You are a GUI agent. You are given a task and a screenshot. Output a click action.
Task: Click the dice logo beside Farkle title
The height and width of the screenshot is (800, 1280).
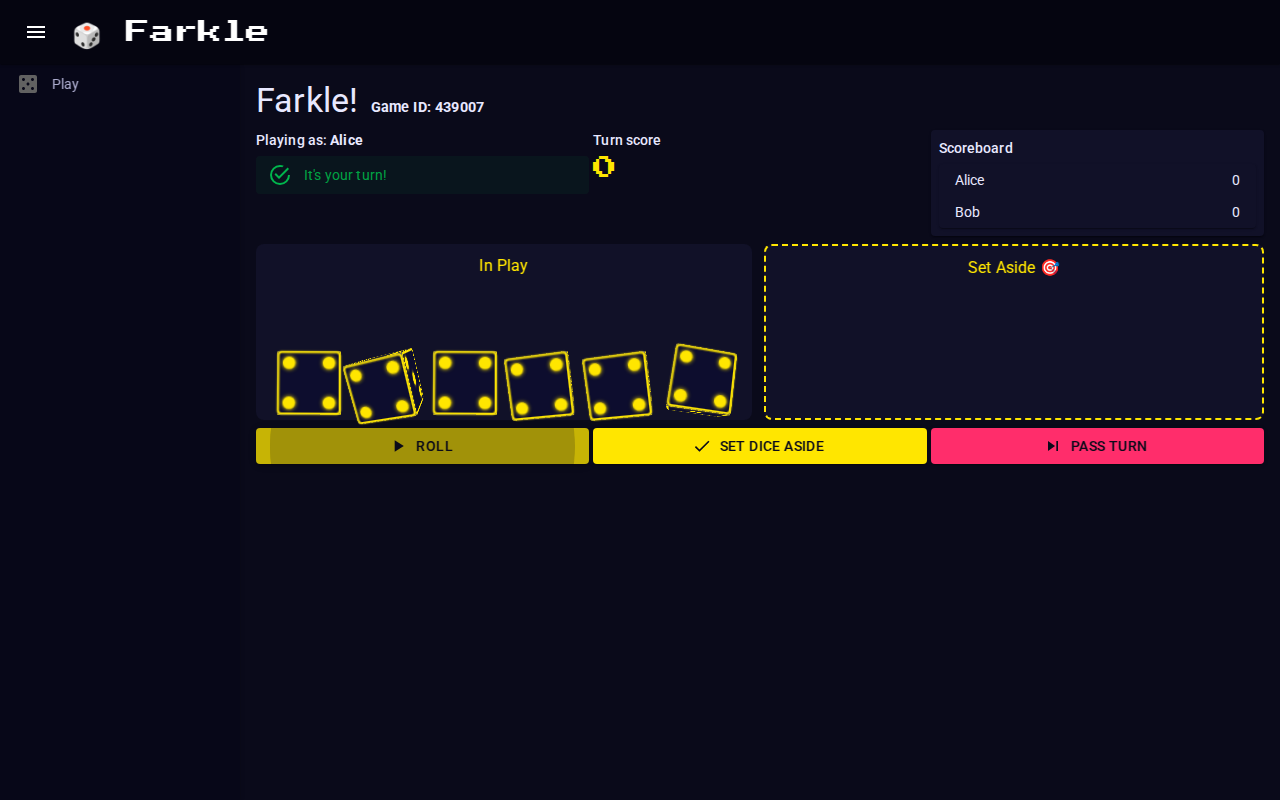(87, 35)
